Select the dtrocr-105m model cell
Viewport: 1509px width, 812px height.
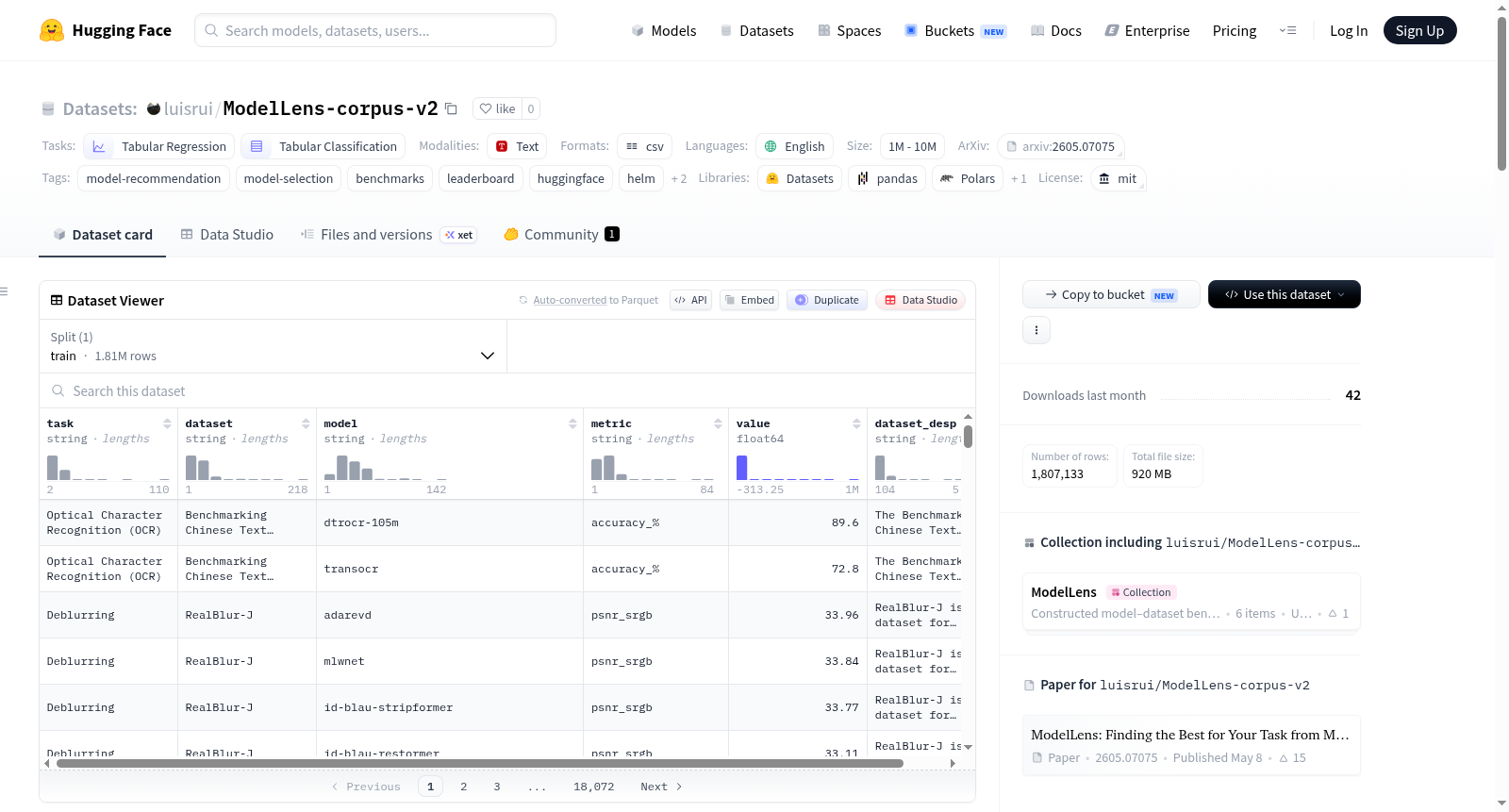(449, 522)
